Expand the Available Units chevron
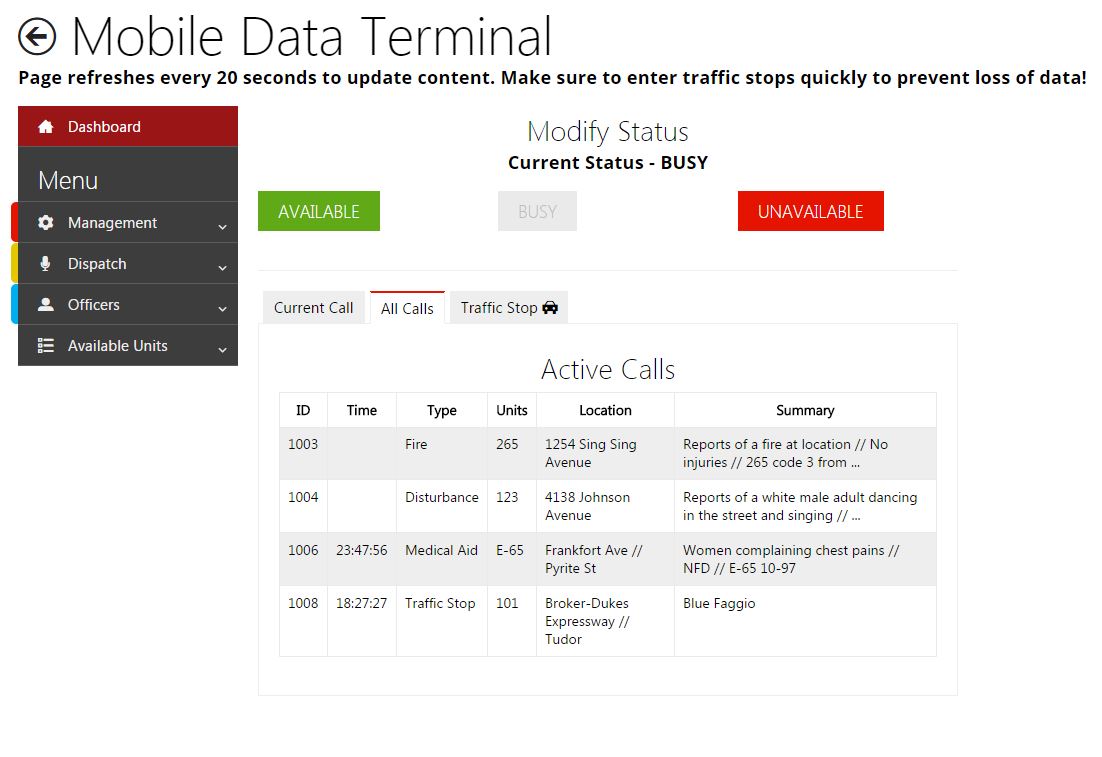The height and width of the screenshot is (757, 1102). pos(222,349)
